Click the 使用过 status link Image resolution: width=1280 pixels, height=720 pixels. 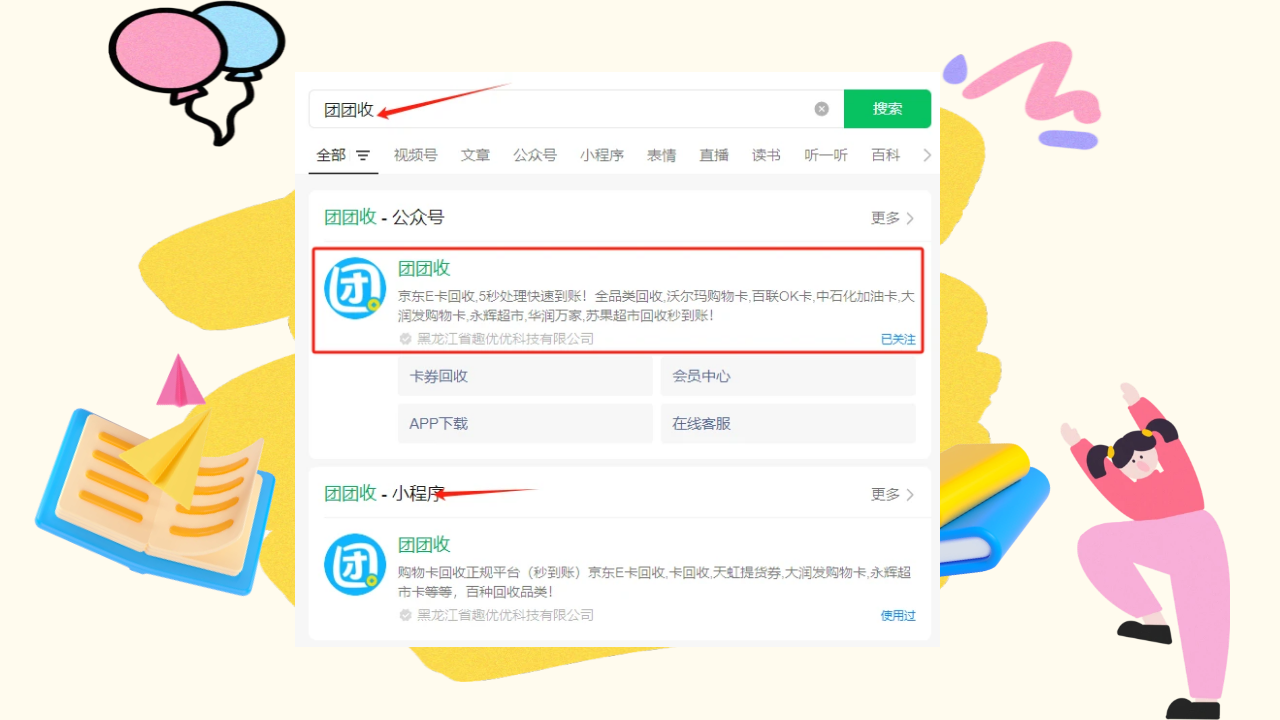(898, 616)
